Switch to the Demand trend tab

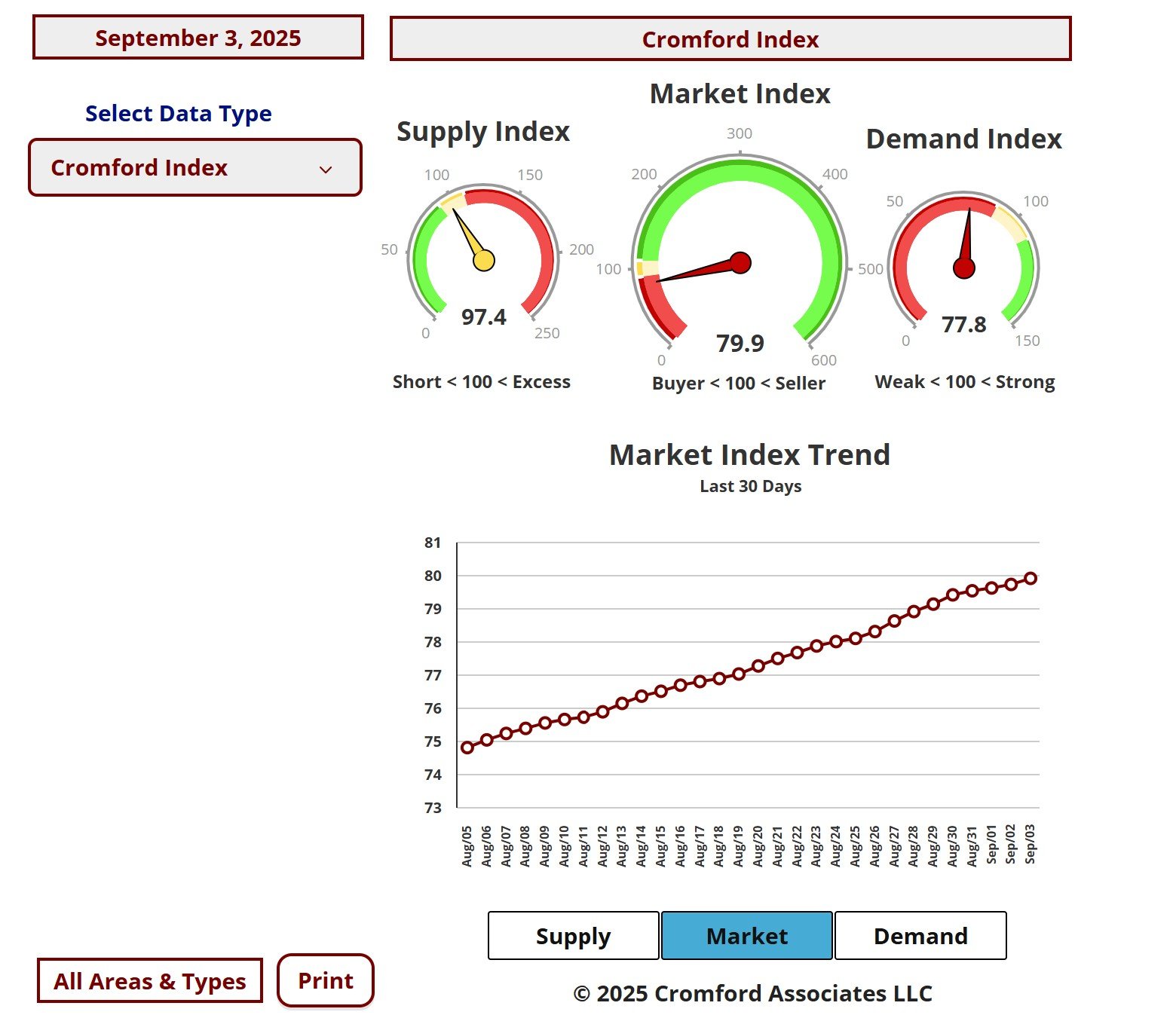(x=920, y=935)
